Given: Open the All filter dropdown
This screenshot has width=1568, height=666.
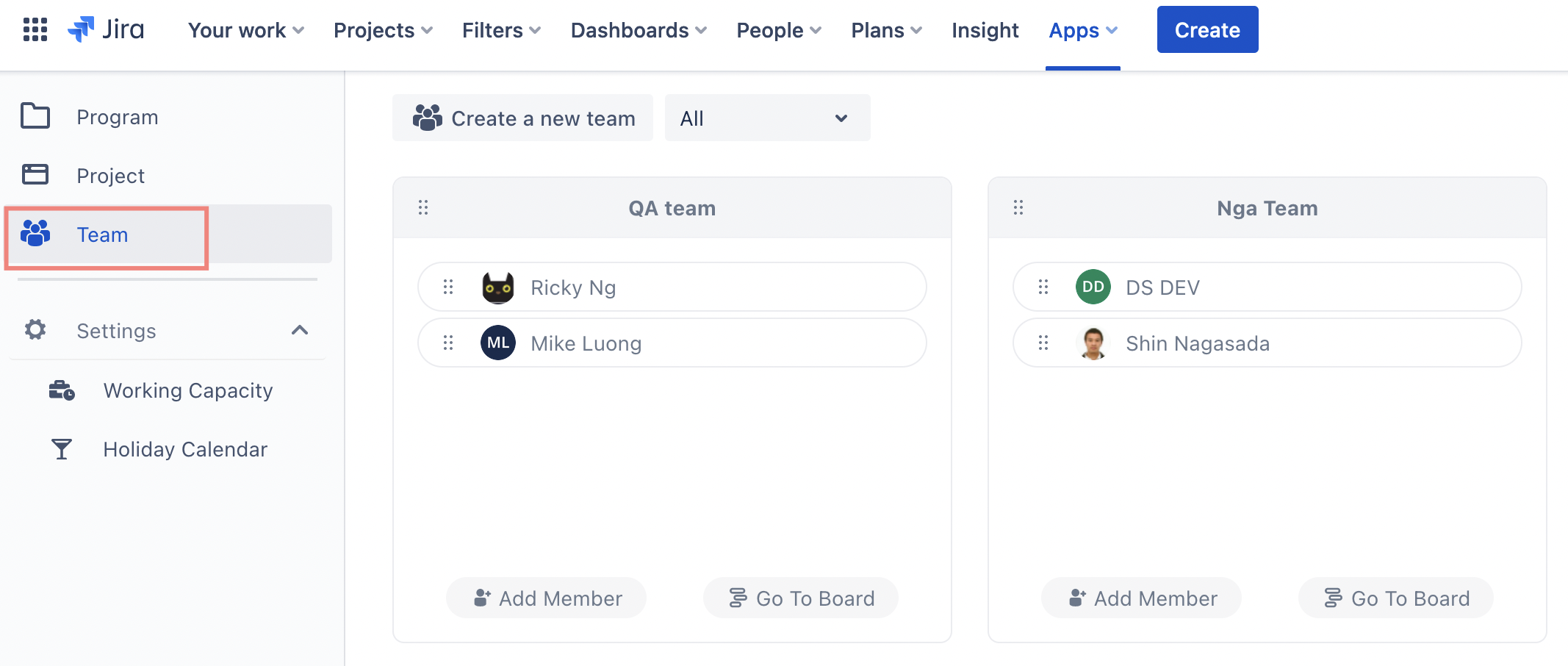Looking at the screenshot, I should pyautogui.click(x=767, y=118).
